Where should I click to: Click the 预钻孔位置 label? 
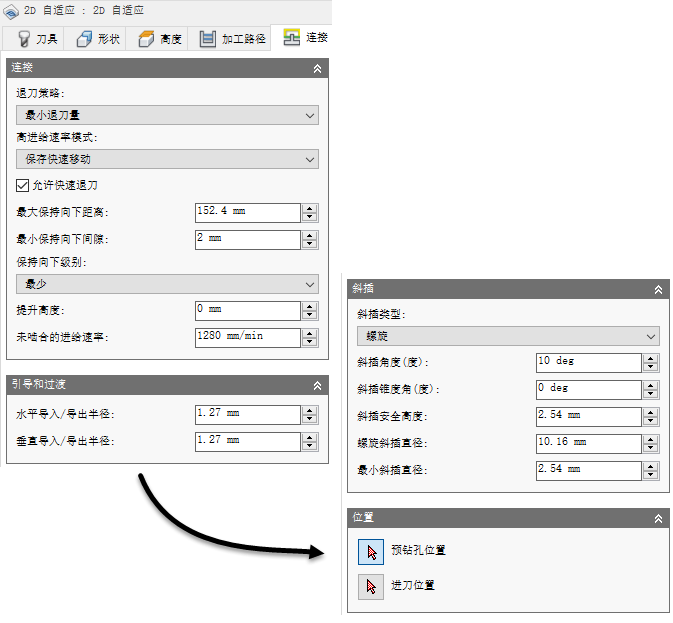(418, 550)
